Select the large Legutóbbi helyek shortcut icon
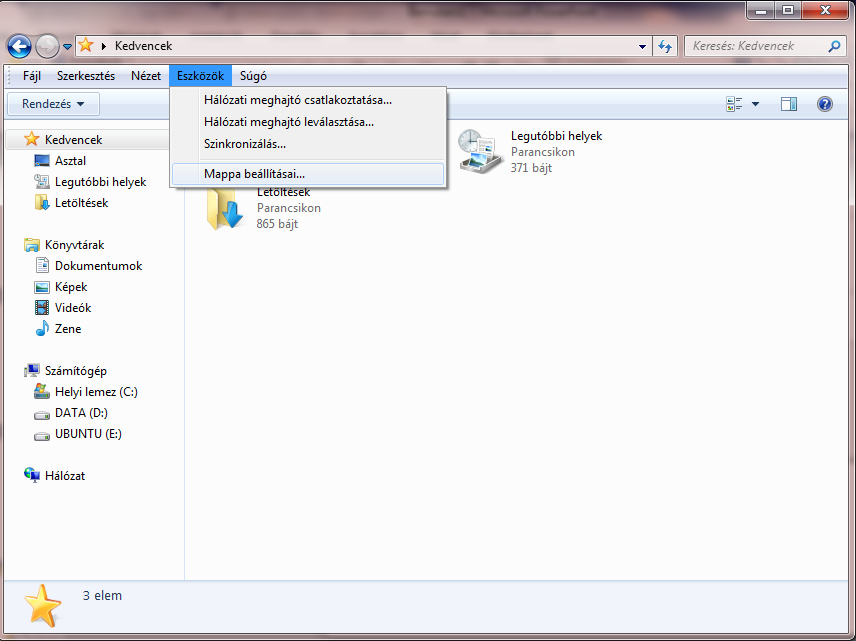 [x=479, y=151]
